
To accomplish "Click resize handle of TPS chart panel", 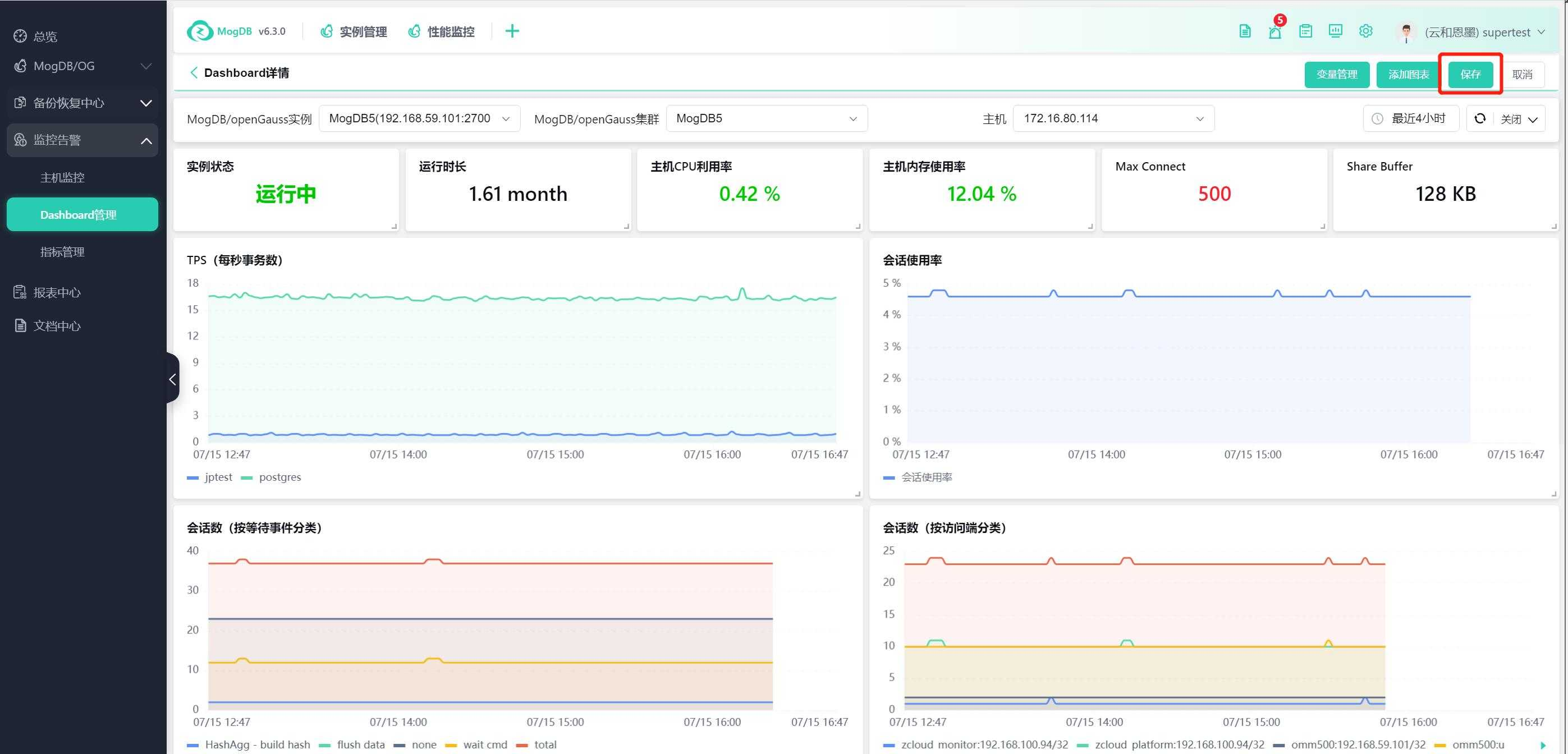I will tap(858, 494).
